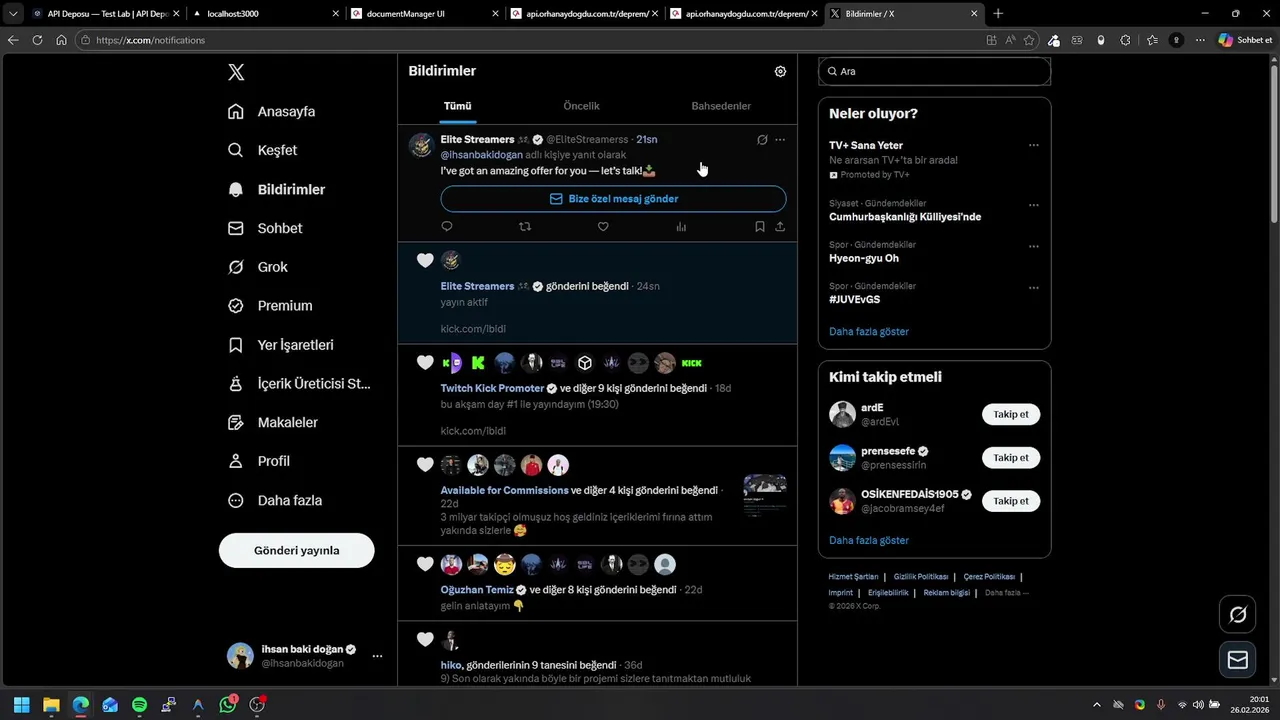Viewport: 1280px width, 720px height.
Task: Open Hizmet Şartları footer link
Action: [853, 577]
